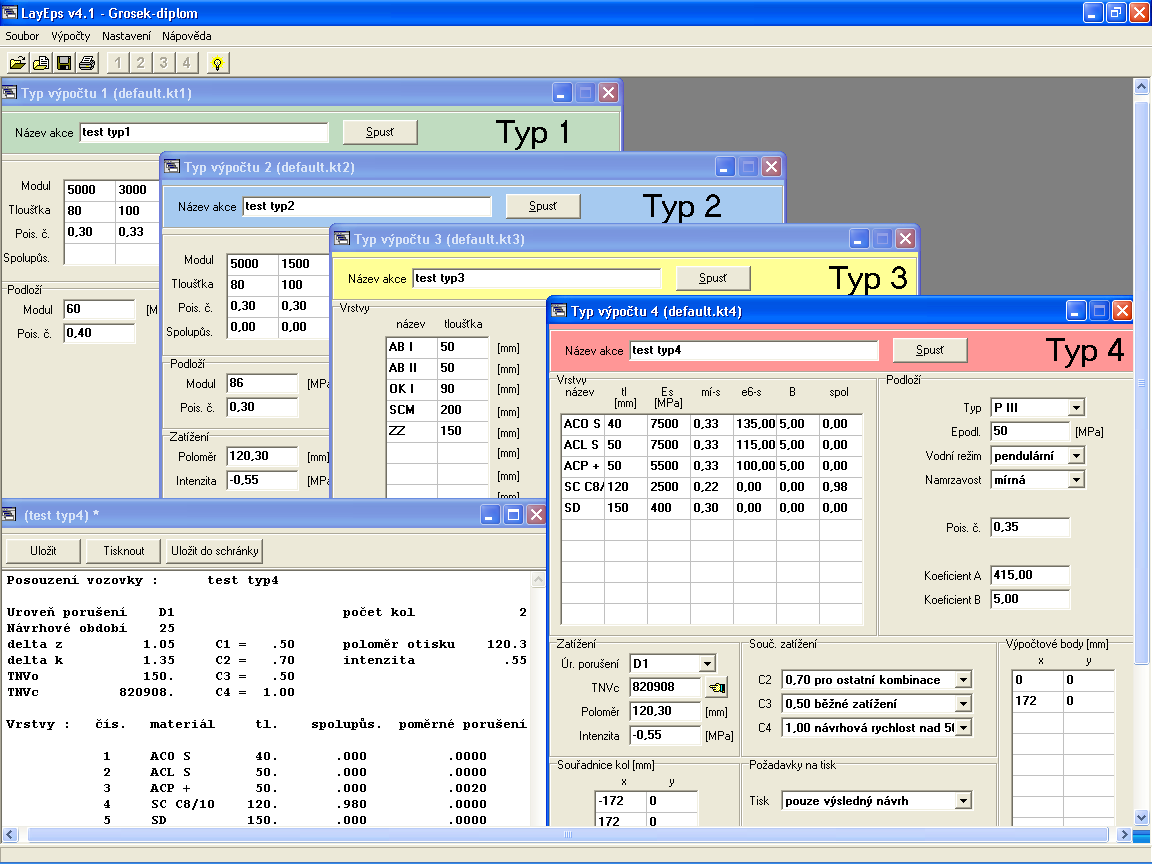Minimize the Typ výpočtu 2 window

pyautogui.click(x=724, y=167)
